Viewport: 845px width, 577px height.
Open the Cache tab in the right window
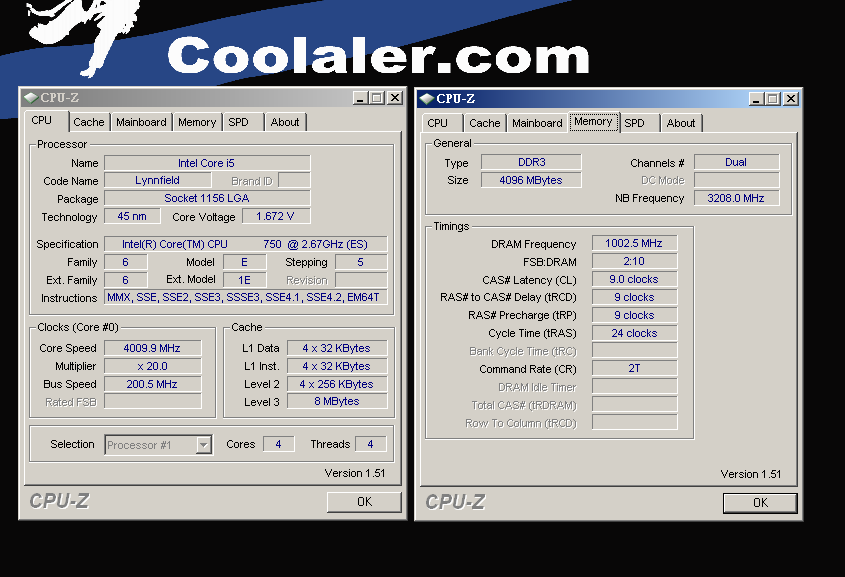click(x=485, y=123)
